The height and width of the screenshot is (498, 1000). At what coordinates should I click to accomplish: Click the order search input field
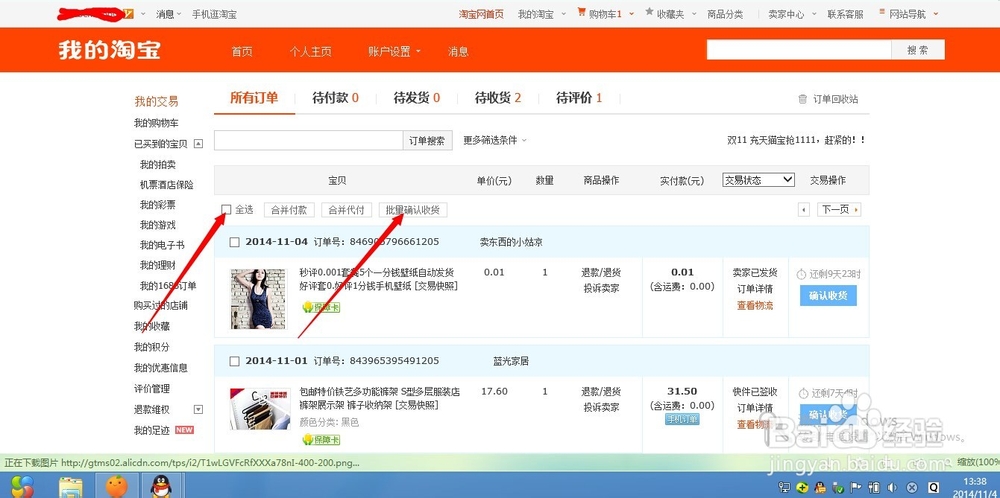tap(309, 141)
